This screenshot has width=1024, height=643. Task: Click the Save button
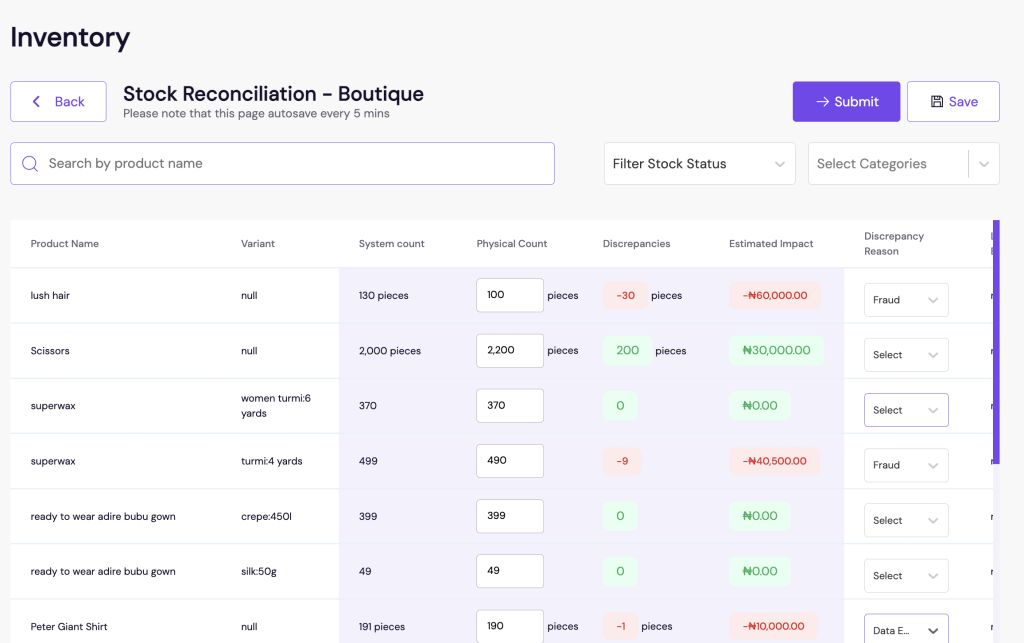click(x=953, y=101)
